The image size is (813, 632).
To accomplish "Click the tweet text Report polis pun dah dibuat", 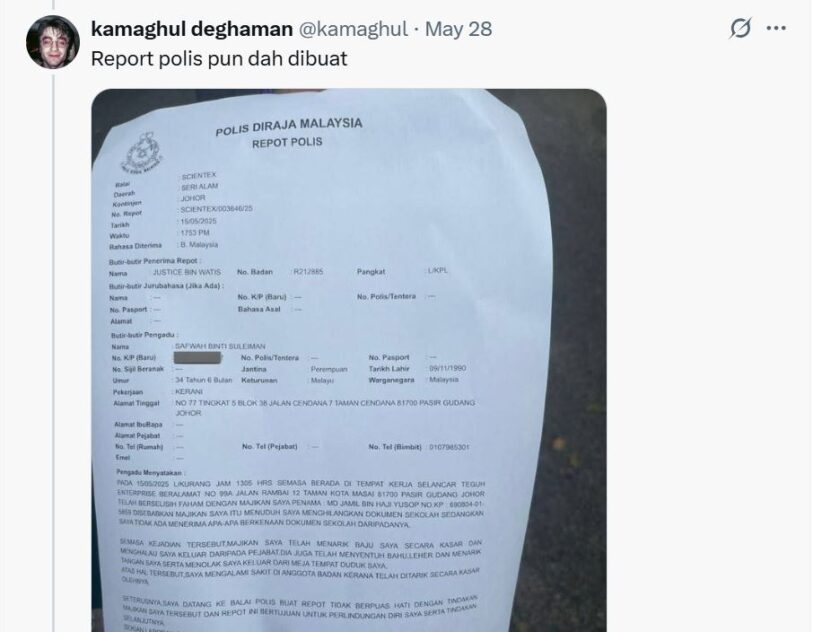I will click(219, 59).
